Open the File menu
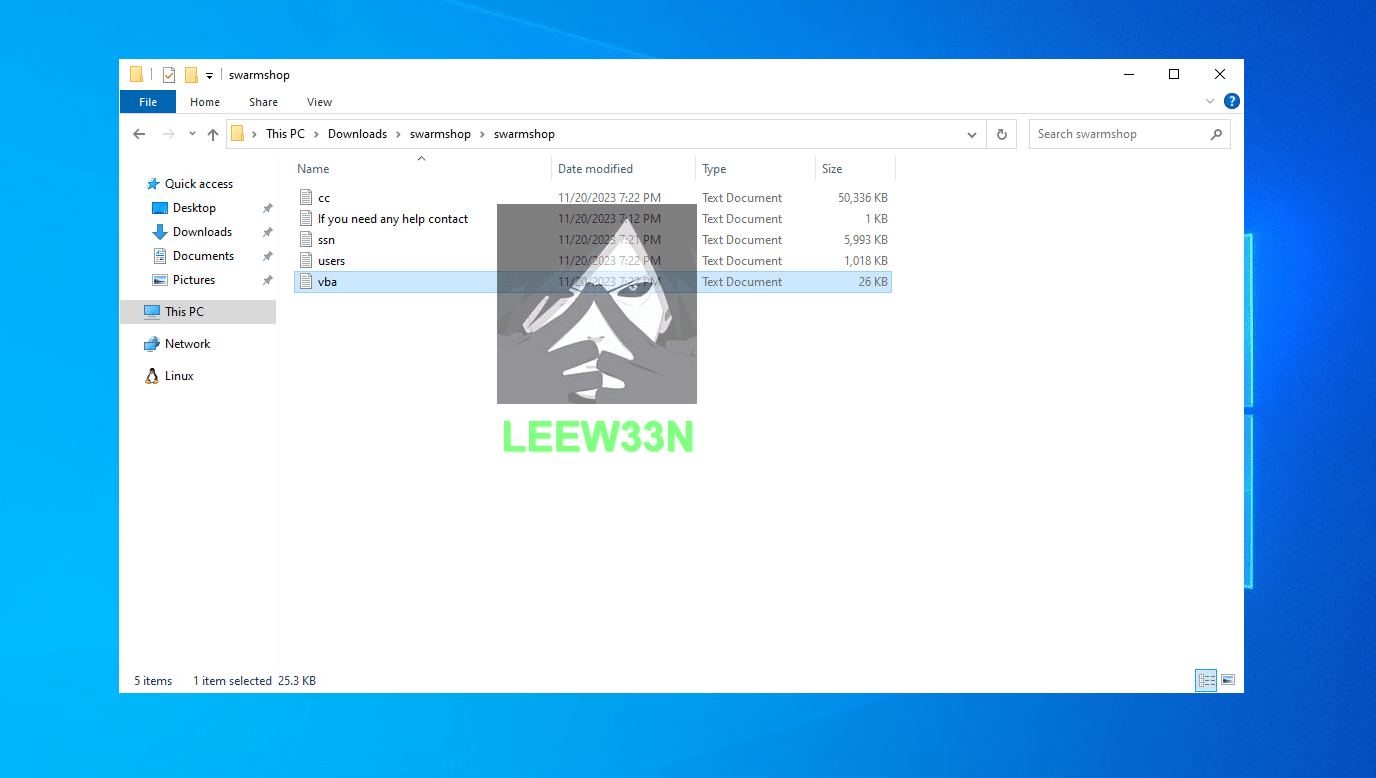Screen dimensions: 1376x778 (x=147, y=102)
